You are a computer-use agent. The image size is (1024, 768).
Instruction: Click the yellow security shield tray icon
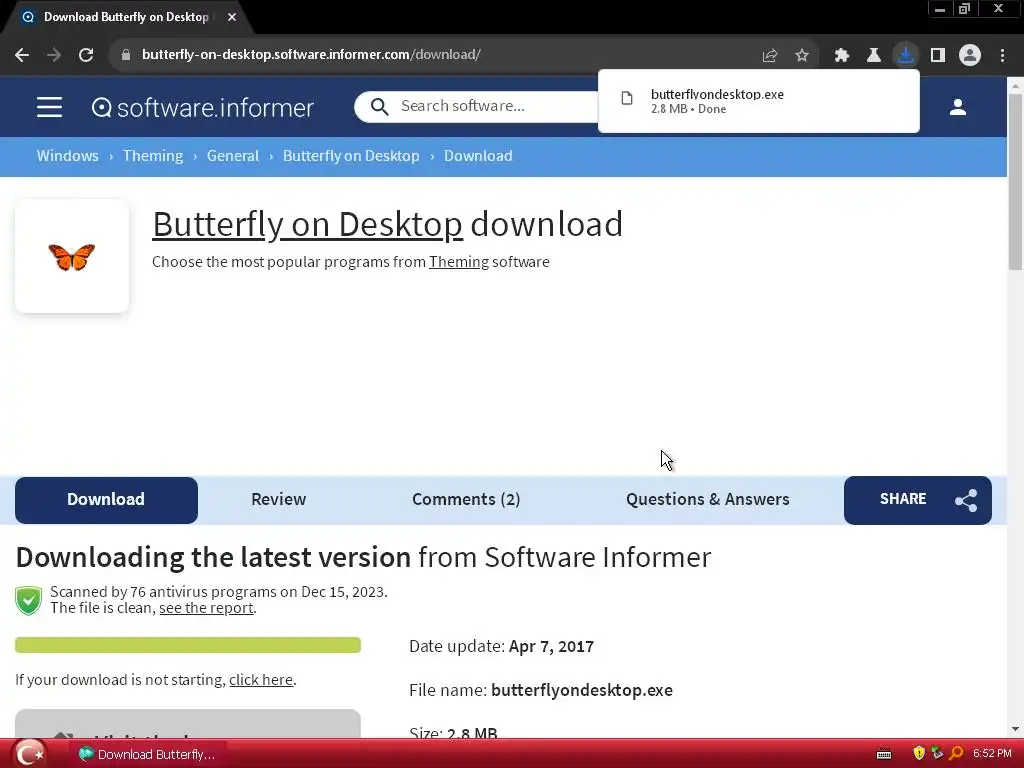[920, 754]
